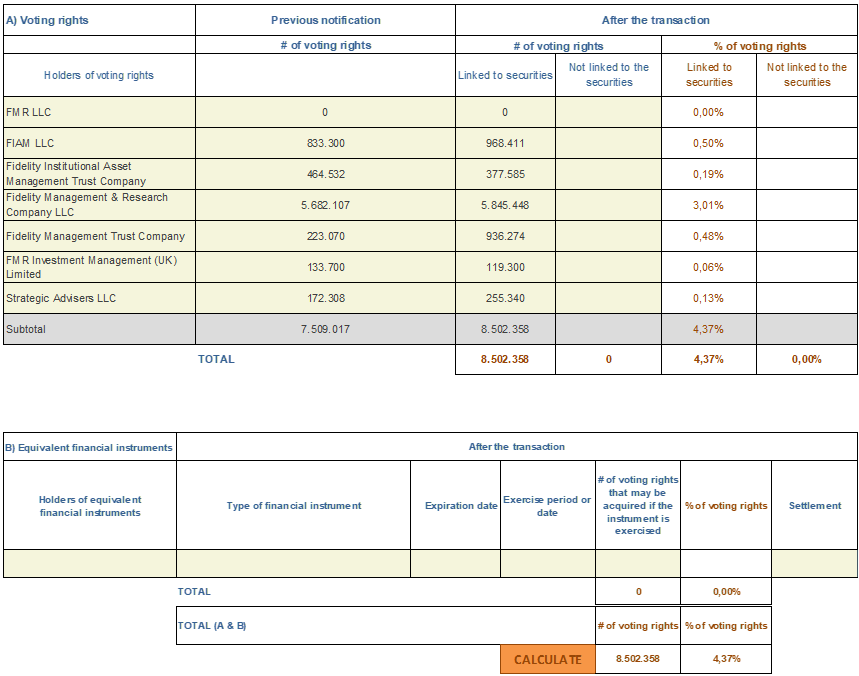The width and height of the screenshot is (859, 676).
Task: Click the 0,06% voting rights cell
Action: point(709,267)
